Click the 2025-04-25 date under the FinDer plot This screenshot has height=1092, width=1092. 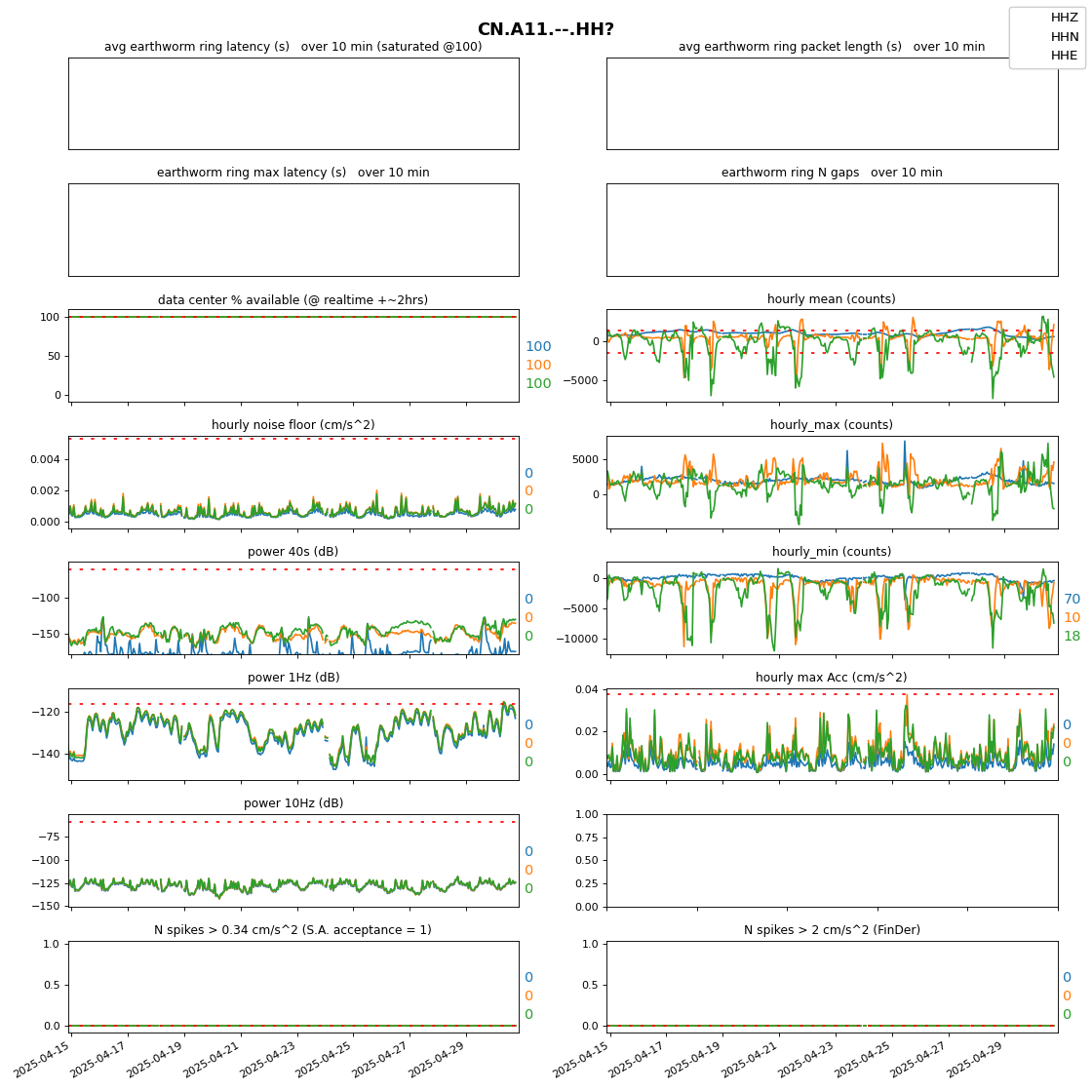coord(863,1059)
